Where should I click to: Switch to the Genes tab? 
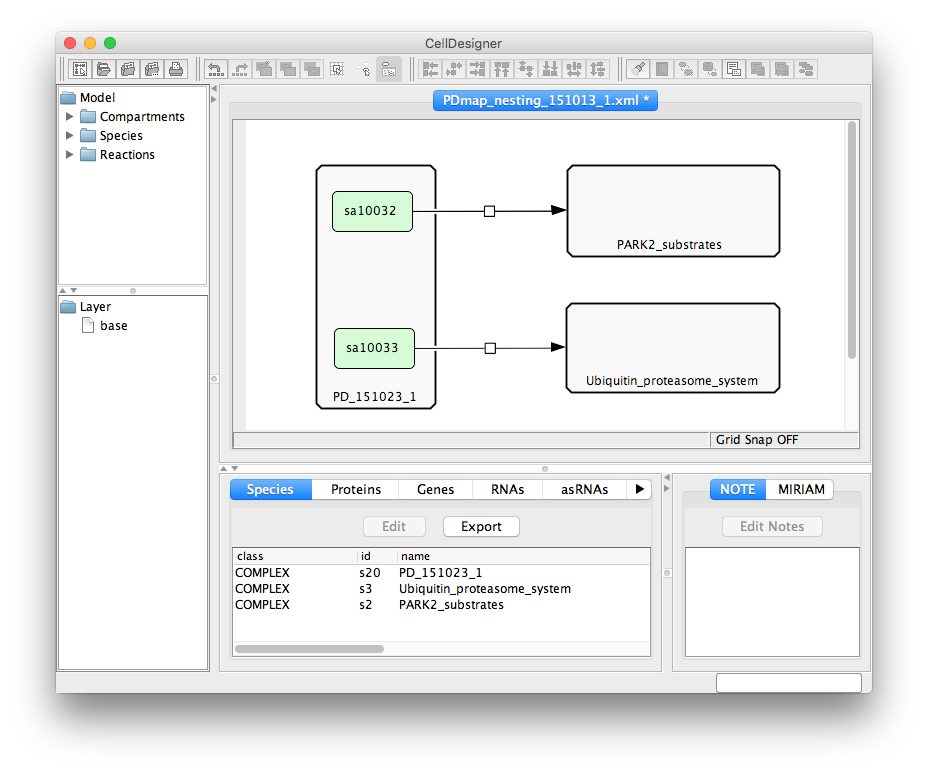pyautogui.click(x=435, y=489)
